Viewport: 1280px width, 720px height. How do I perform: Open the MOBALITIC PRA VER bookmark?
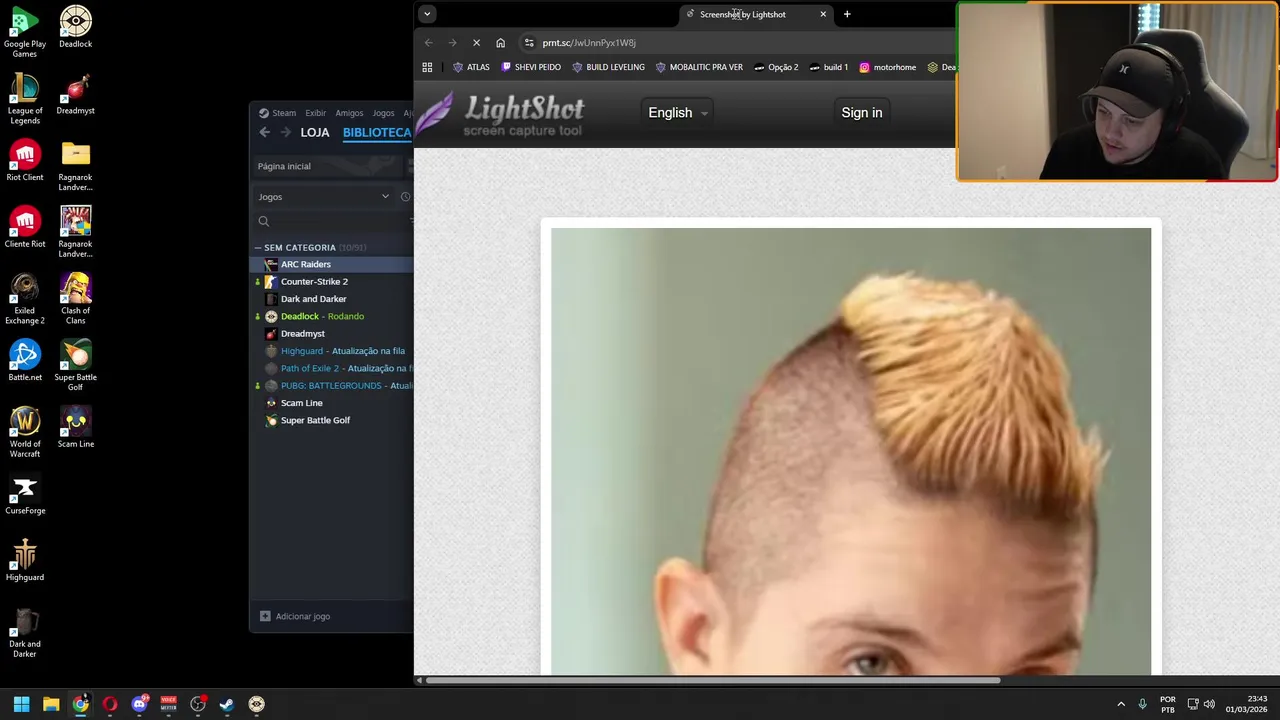[699, 67]
